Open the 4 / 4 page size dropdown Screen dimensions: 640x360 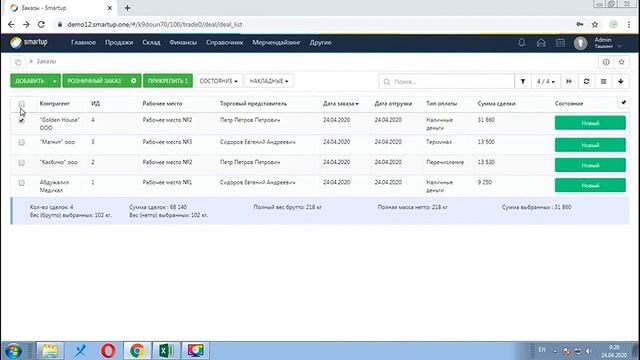[x=546, y=81]
